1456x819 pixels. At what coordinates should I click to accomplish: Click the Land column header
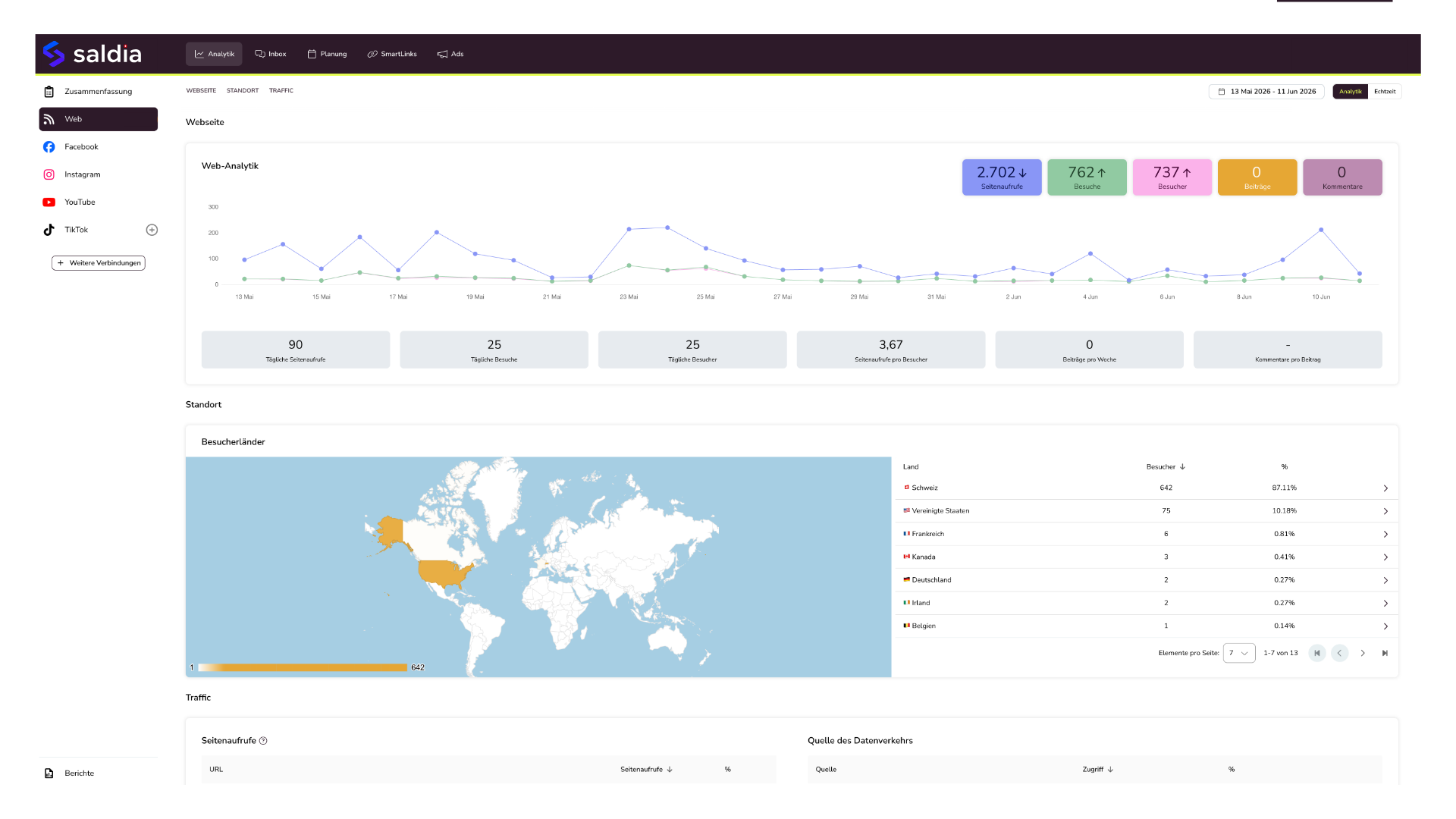(911, 467)
